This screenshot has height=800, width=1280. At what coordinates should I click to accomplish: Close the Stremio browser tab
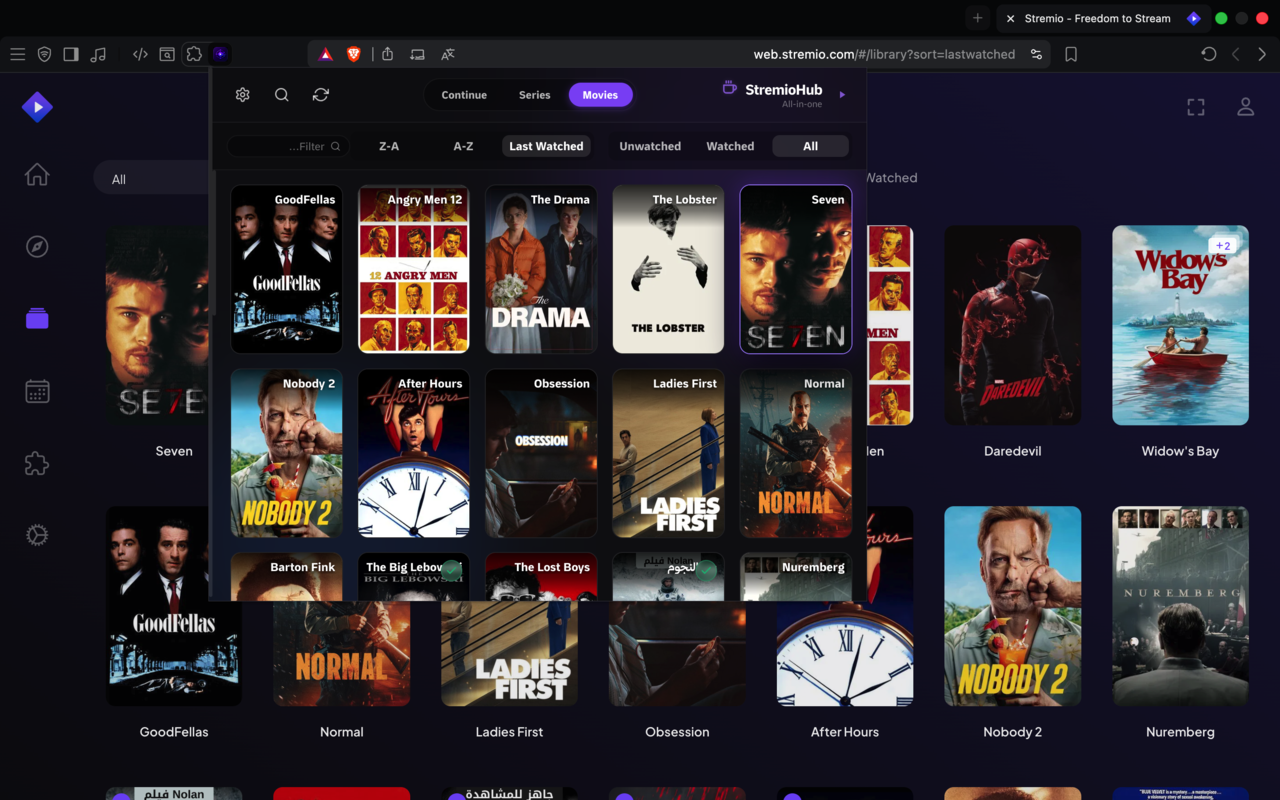point(1011,18)
